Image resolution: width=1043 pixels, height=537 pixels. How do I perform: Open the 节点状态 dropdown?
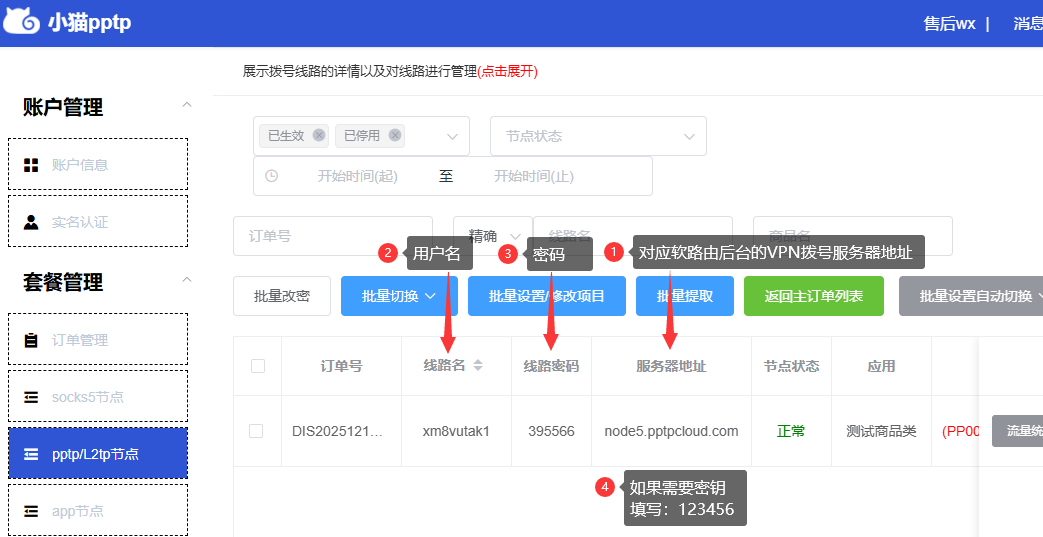click(597, 136)
